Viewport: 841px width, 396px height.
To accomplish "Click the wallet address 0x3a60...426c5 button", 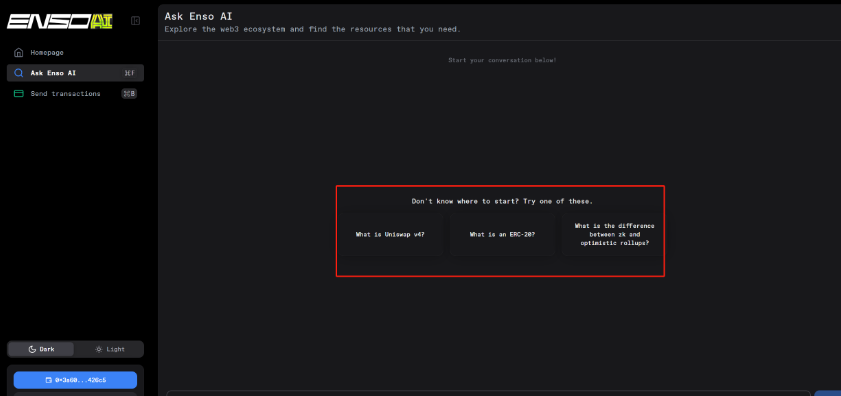I will click(x=75, y=380).
